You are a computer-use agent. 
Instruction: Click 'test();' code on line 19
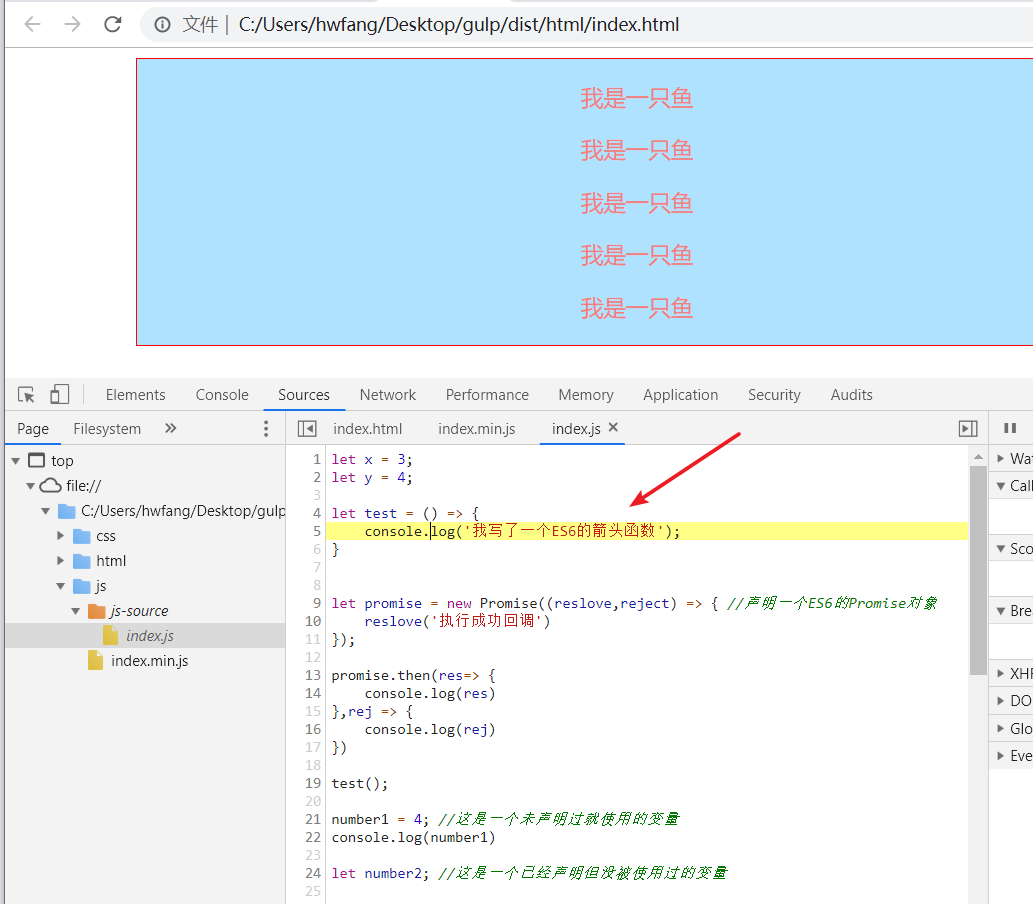(360, 783)
